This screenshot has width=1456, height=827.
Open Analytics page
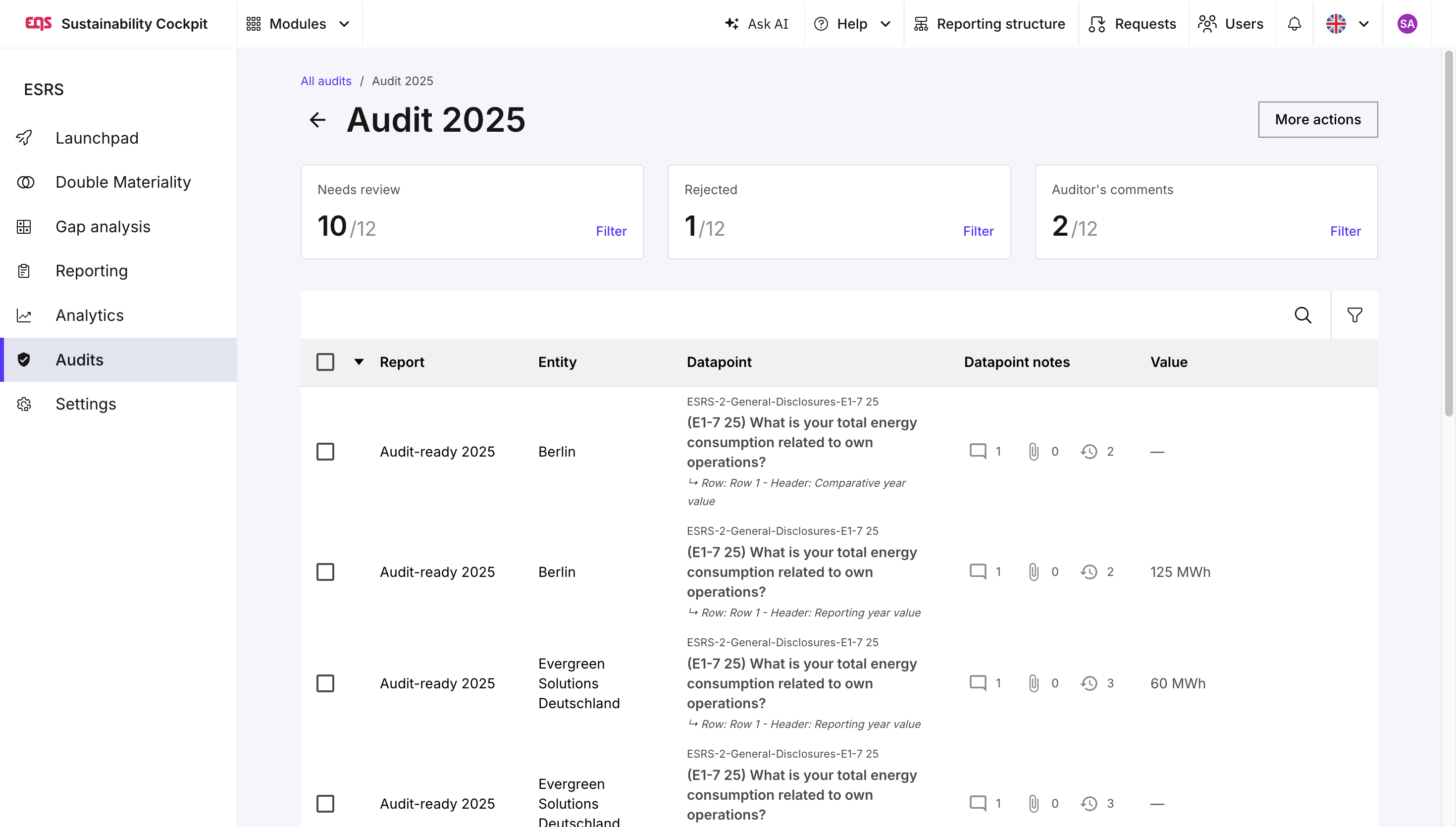[x=119, y=315]
